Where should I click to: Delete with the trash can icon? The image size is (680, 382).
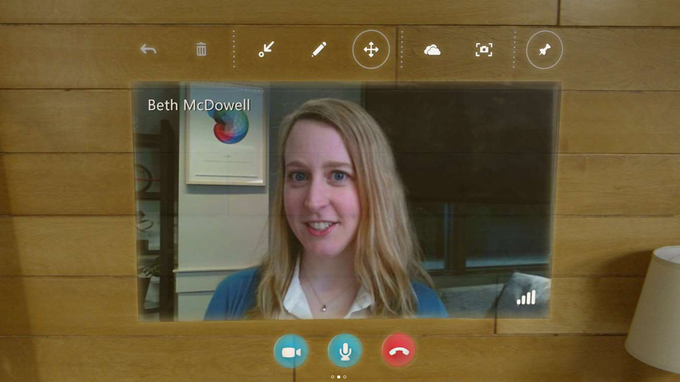click(x=201, y=49)
